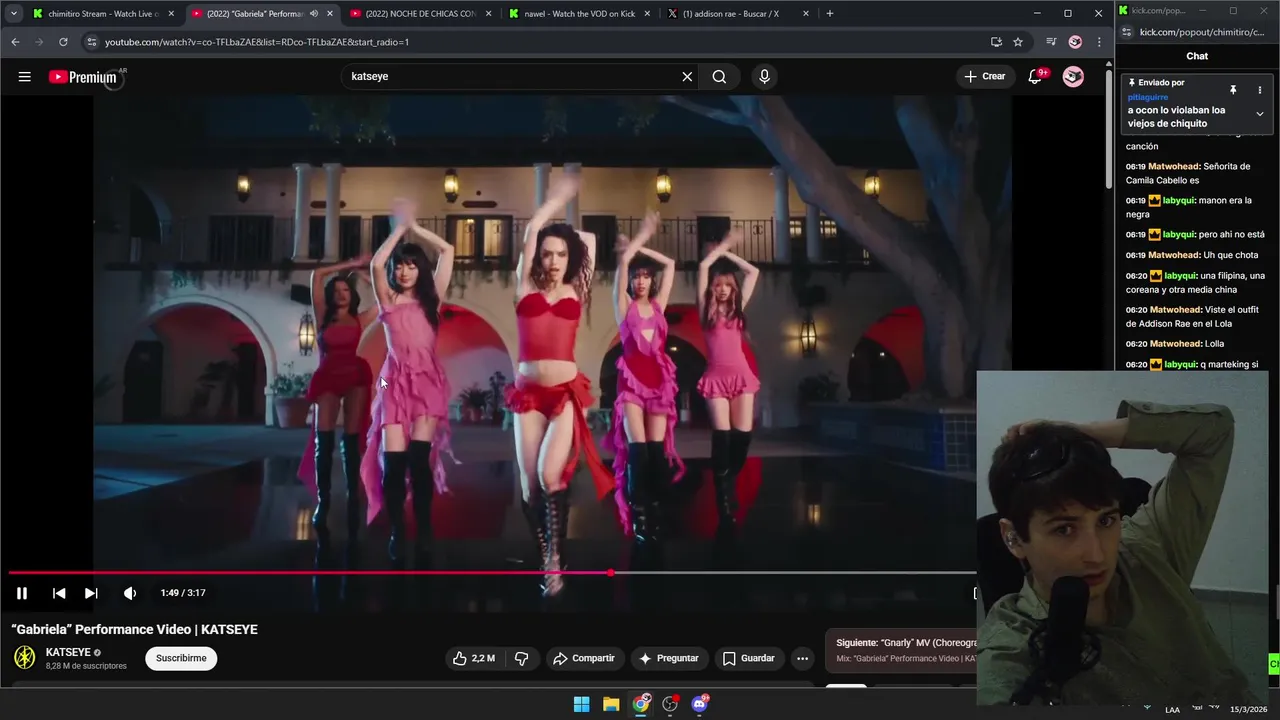Select 'Siguiente: Gnarly MV' next item
The width and height of the screenshot is (1280, 720).
pyautogui.click(x=900, y=650)
